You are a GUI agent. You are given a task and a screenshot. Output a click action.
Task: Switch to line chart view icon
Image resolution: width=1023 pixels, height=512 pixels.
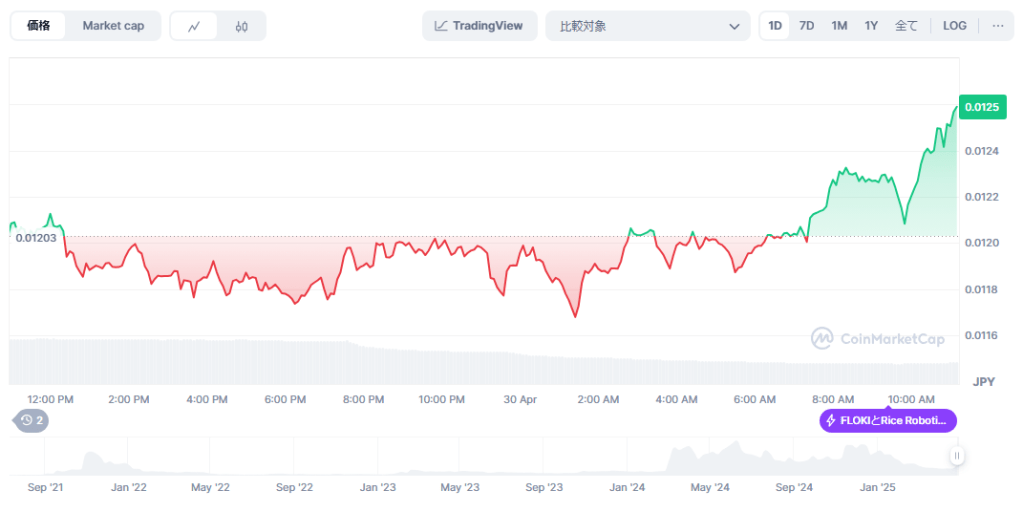(194, 26)
